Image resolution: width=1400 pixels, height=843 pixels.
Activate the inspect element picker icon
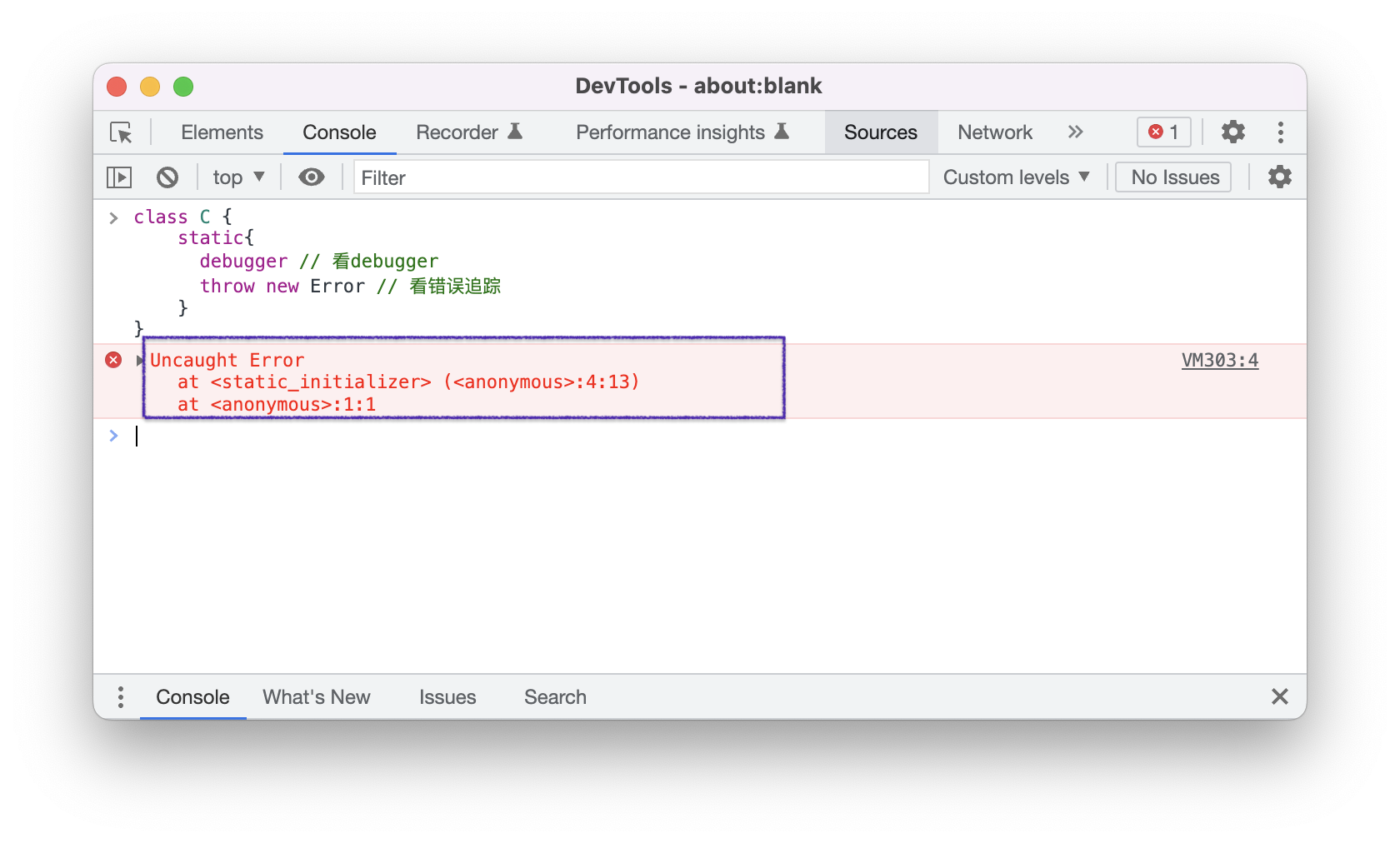coord(121,132)
